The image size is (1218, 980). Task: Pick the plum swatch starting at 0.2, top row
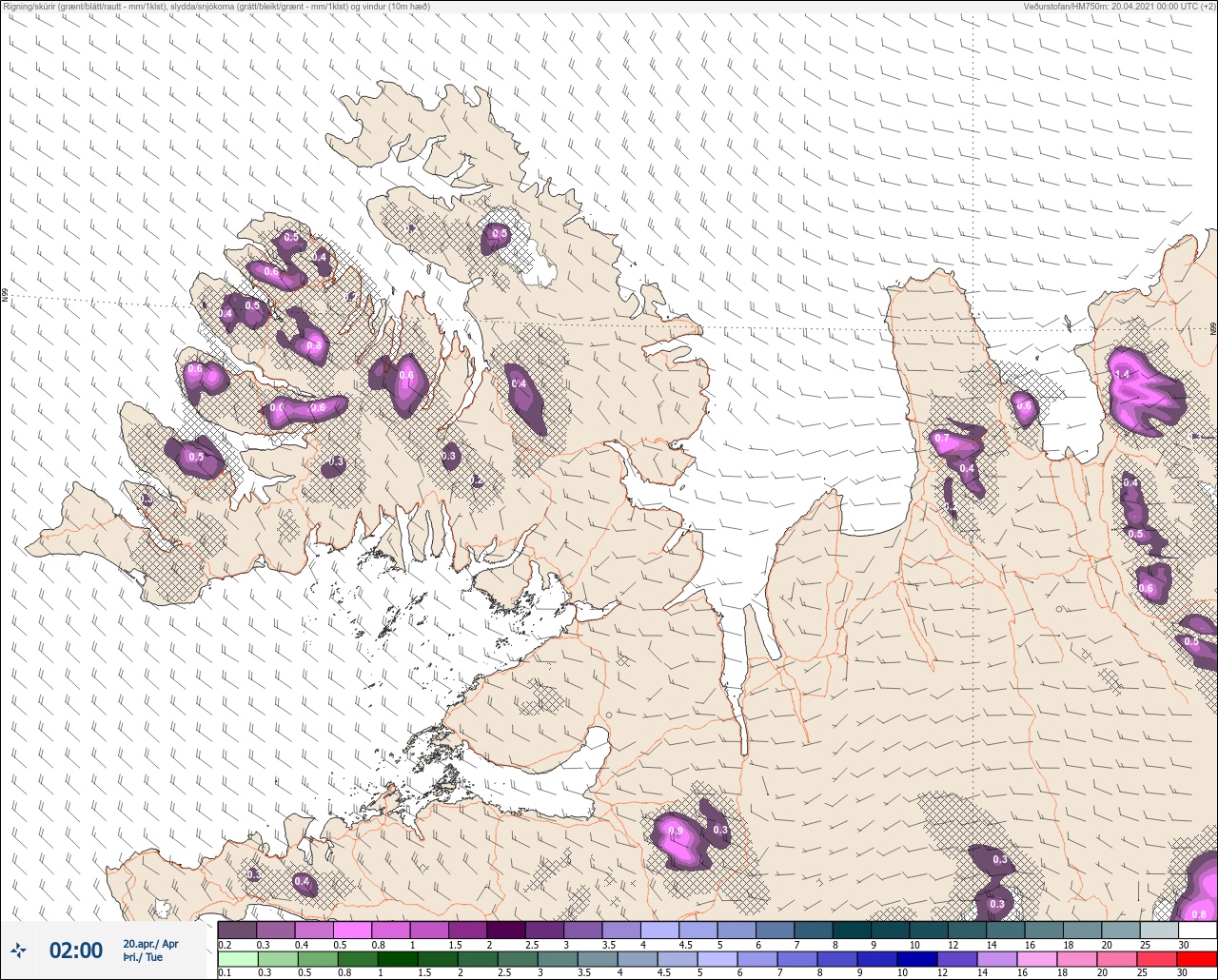coord(237,930)
